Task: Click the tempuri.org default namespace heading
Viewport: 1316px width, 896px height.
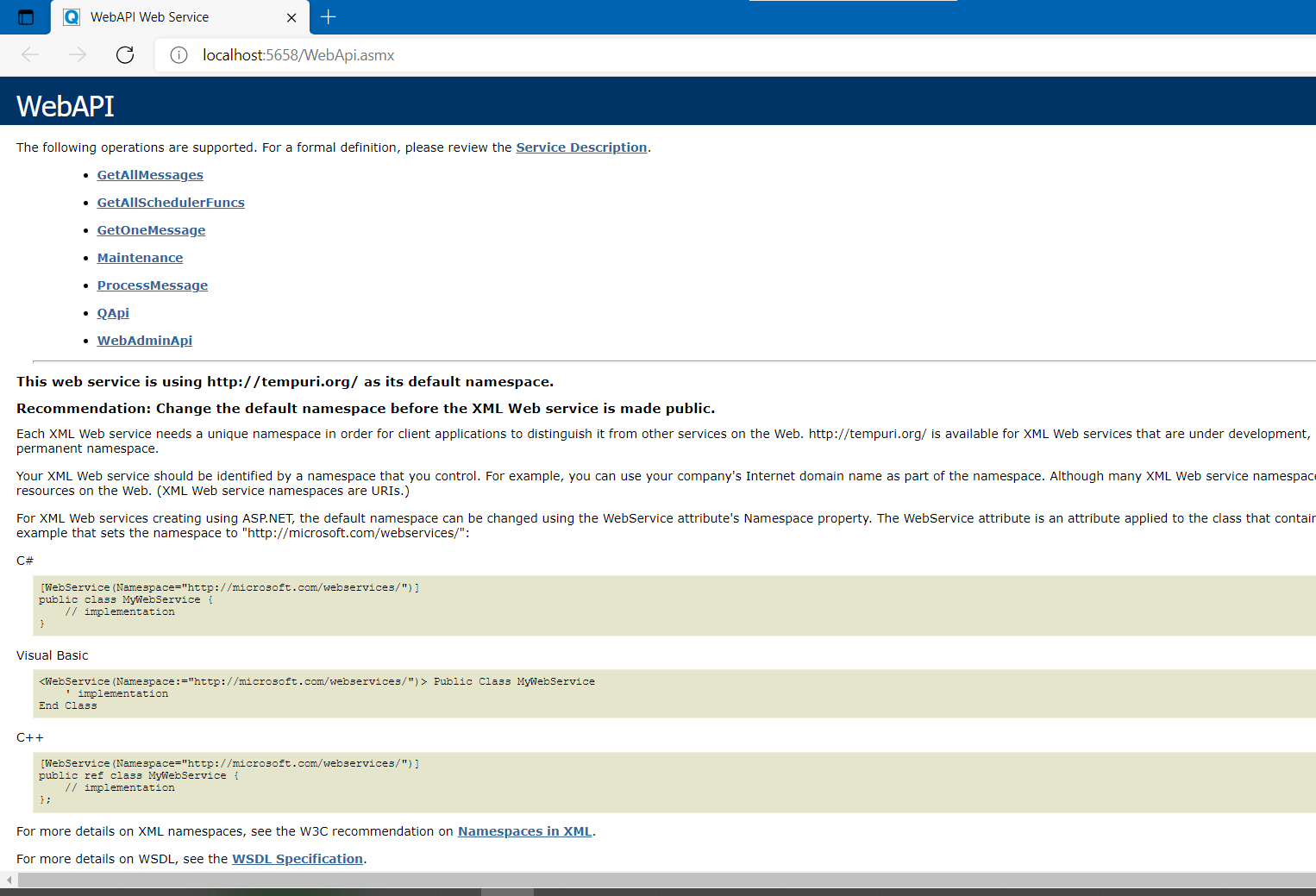Action: click(x=285, y=382)
